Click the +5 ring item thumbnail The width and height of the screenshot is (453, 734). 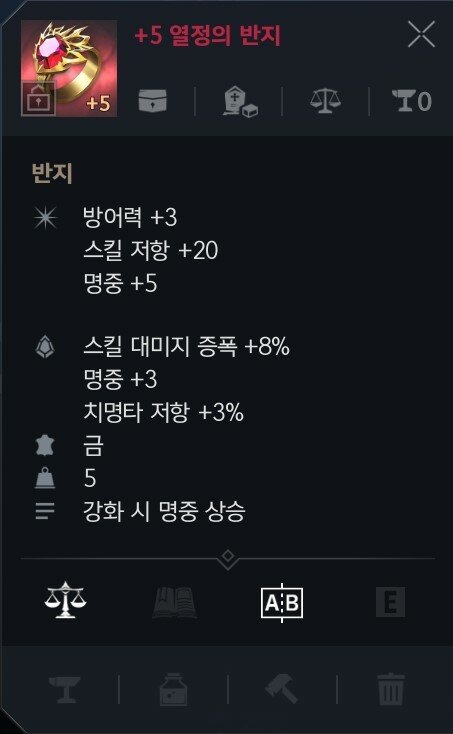pyautogui.click(x=69, y=68)
